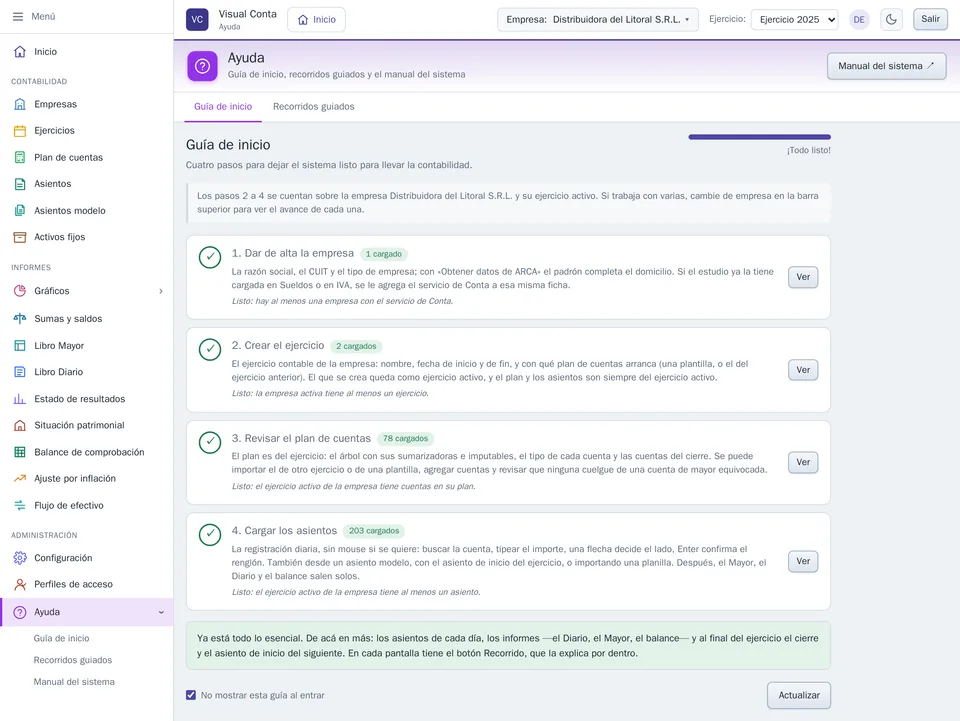Select Manual del sistema sidebar subitem

tap(74, 682)
